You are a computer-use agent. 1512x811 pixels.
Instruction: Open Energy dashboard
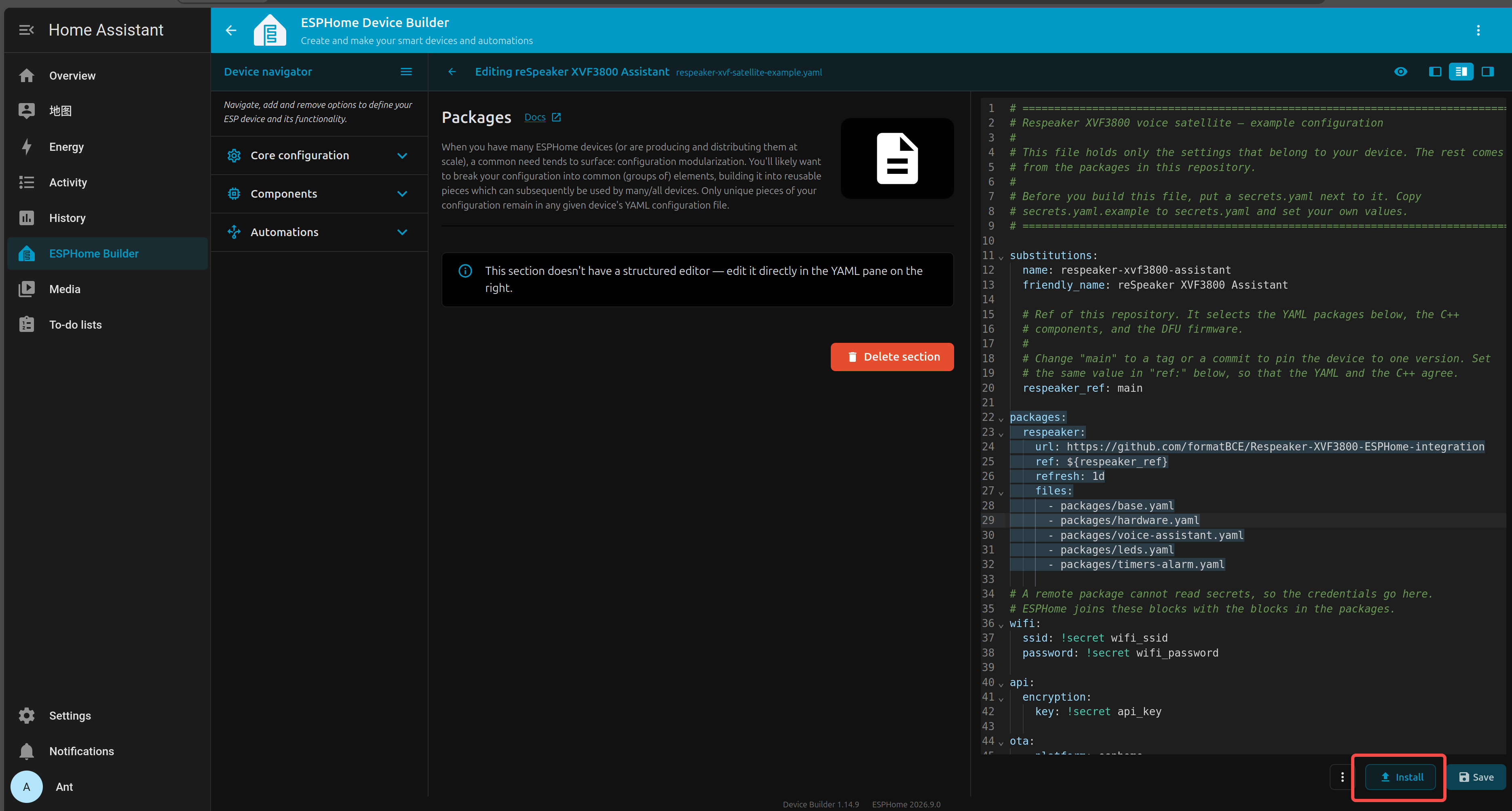(x=108, y=147)
